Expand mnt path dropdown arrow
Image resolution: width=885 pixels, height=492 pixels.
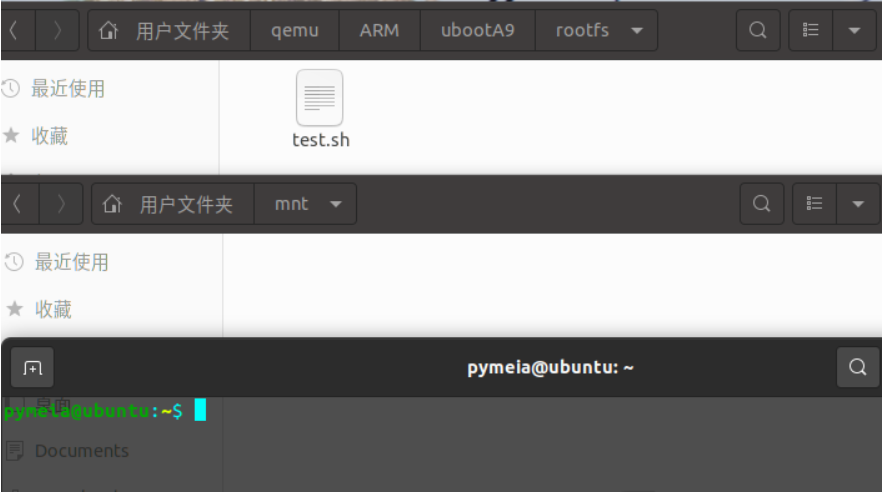[336, 204]
